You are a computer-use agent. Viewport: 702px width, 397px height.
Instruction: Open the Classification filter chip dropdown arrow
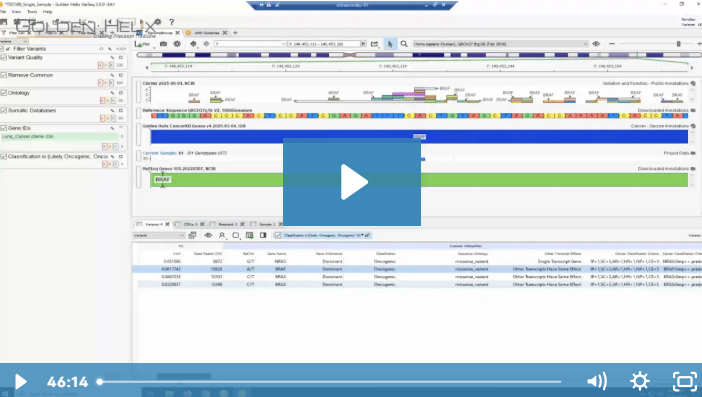[362, 235]
